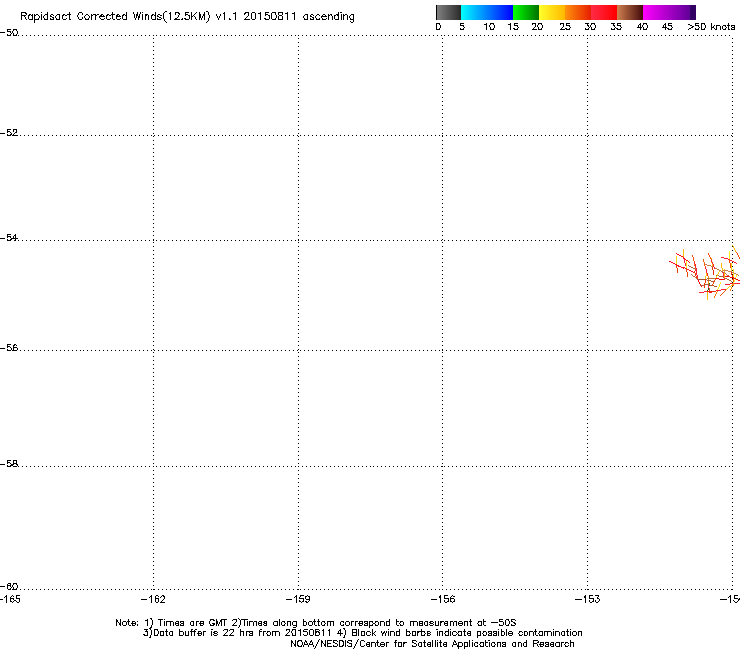Select the gray 0-5 knot color bar segment
Viewport: 740px width, 650px height.
click(x=448, y=12)
